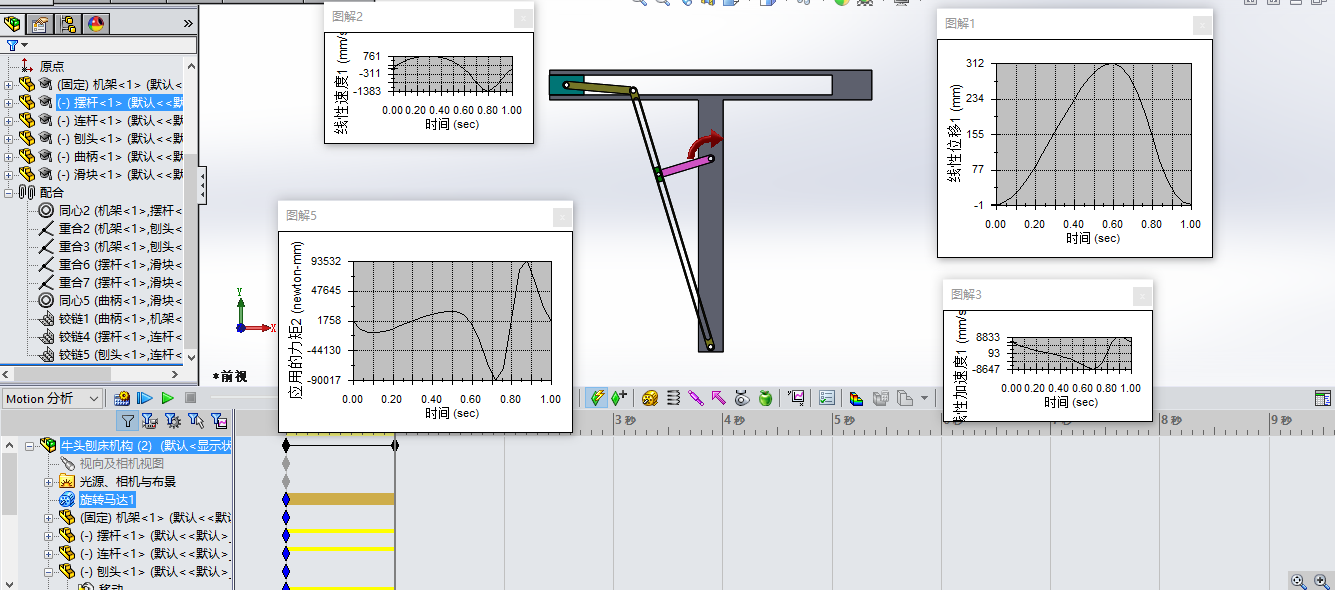Toggle the Filter Driving gear-funnel button
Screen dimensions: 1335x590
coord(172,420)
